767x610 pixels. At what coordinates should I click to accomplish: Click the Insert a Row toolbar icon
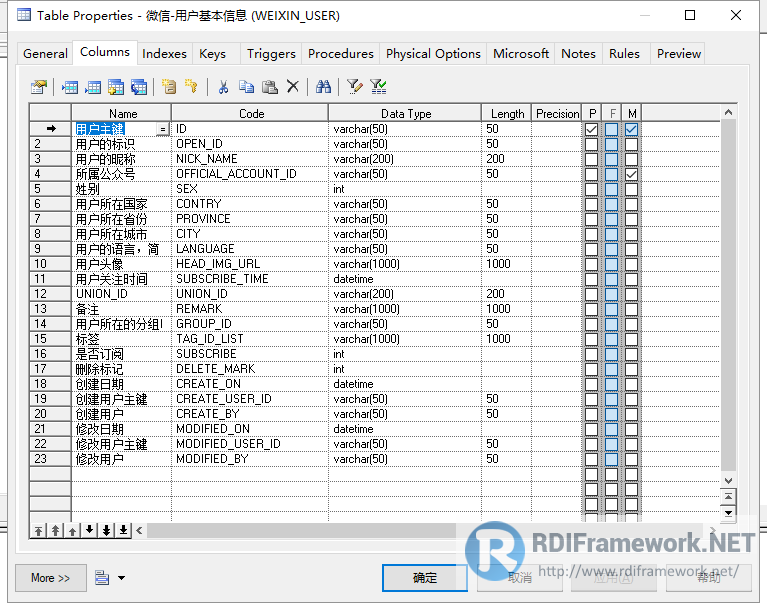click(70, 87)
